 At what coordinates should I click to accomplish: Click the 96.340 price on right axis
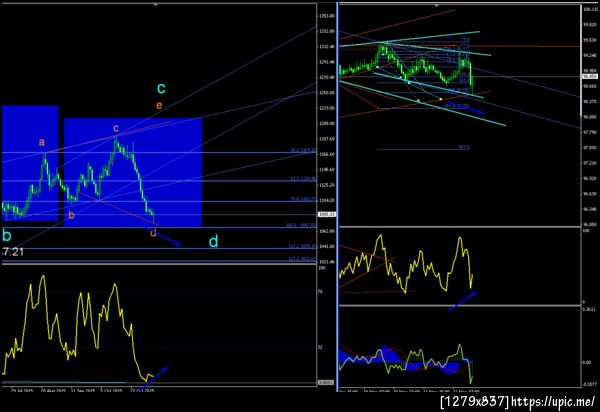point(590,209)
